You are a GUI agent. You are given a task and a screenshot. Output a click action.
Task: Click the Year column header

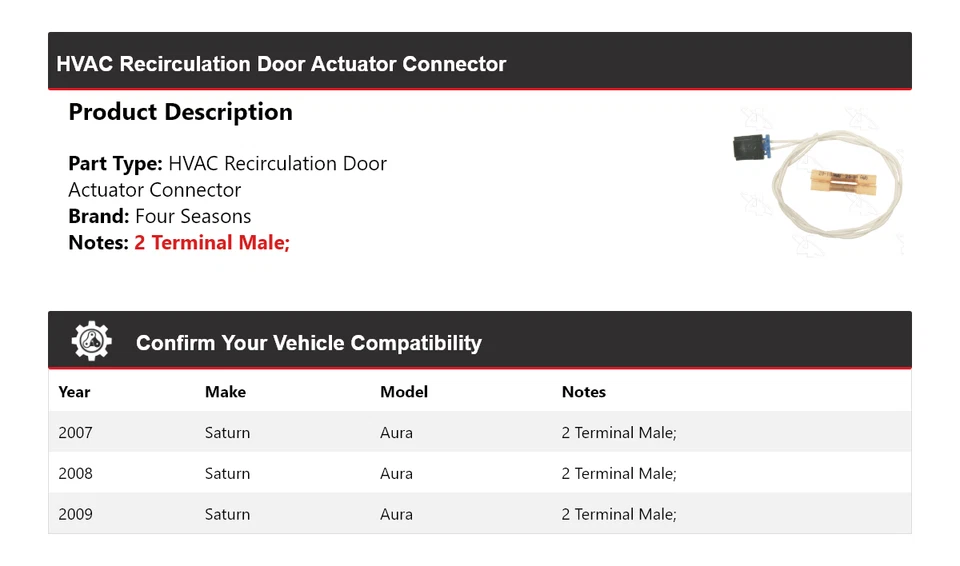[74, 392]
